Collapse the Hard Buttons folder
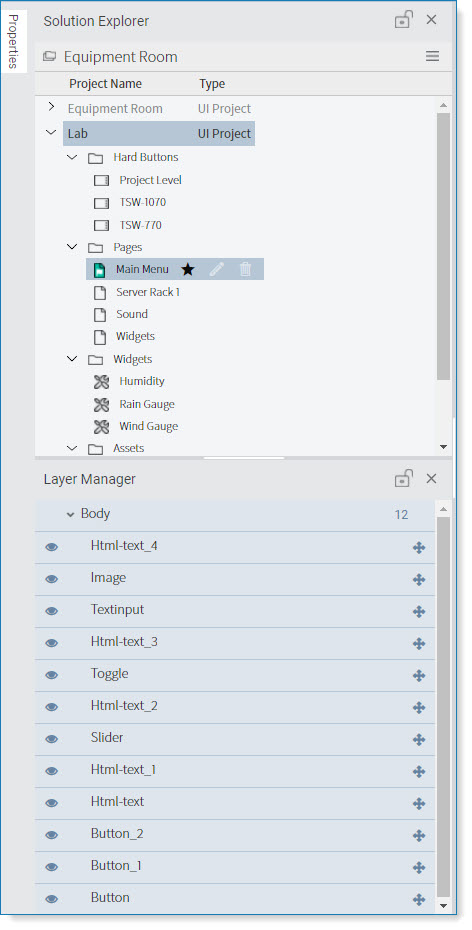 (72, 157)
